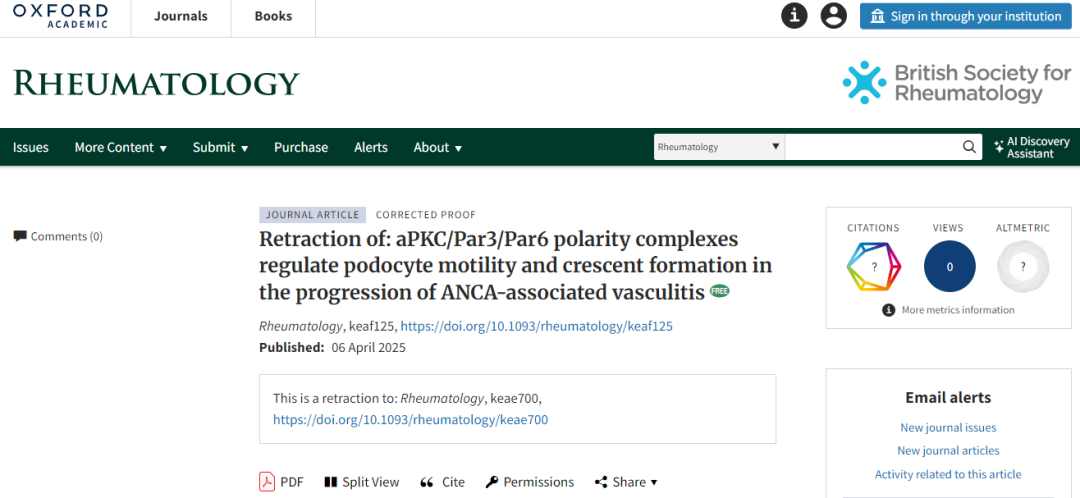Click inside the search text field
The image size is (1080, 498).
(872, 147)
